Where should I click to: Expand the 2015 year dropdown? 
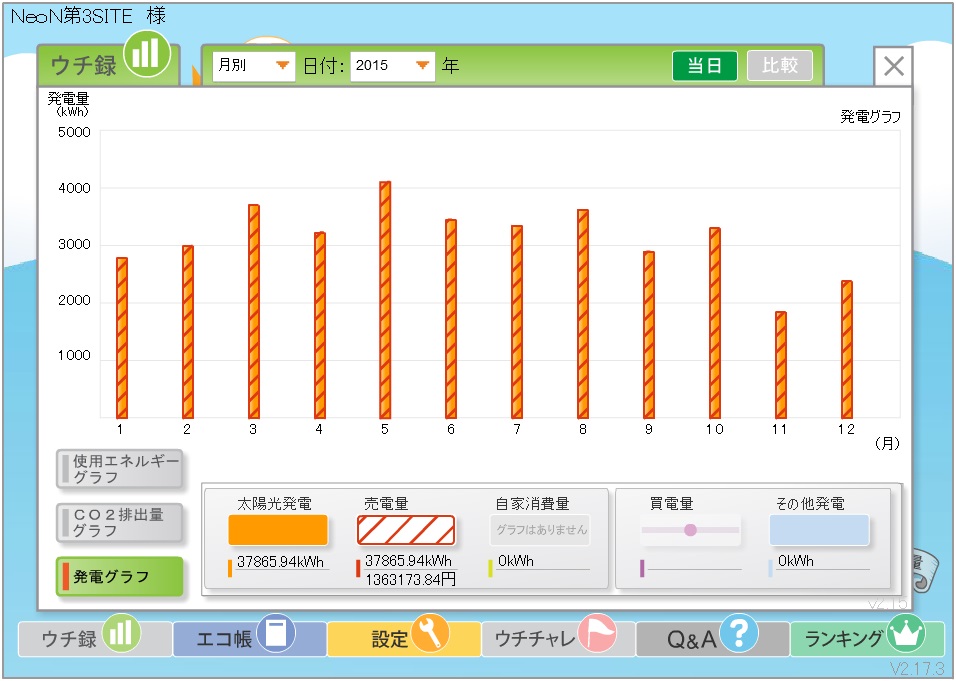coord(393,65)
